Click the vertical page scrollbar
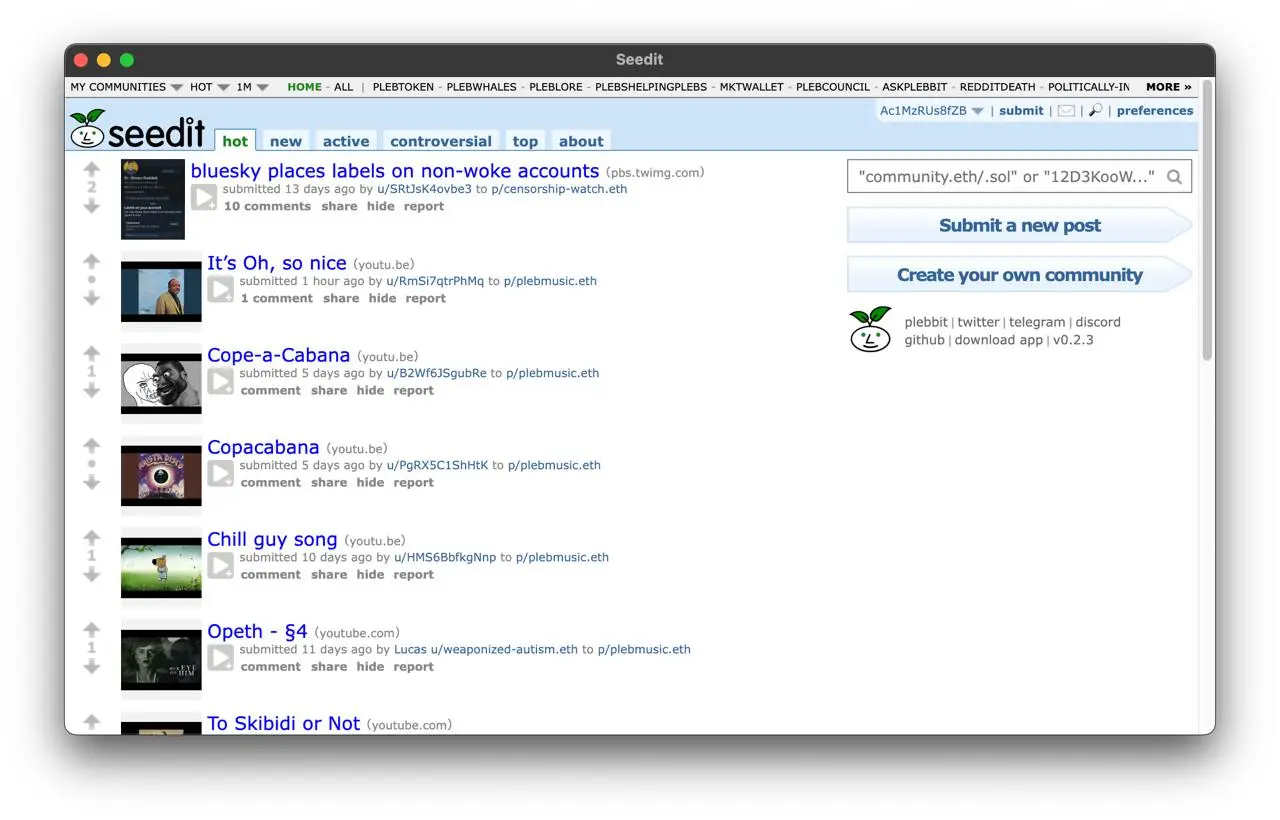Viewport: 1280px width, 820px height. [x=1207, y=220]
